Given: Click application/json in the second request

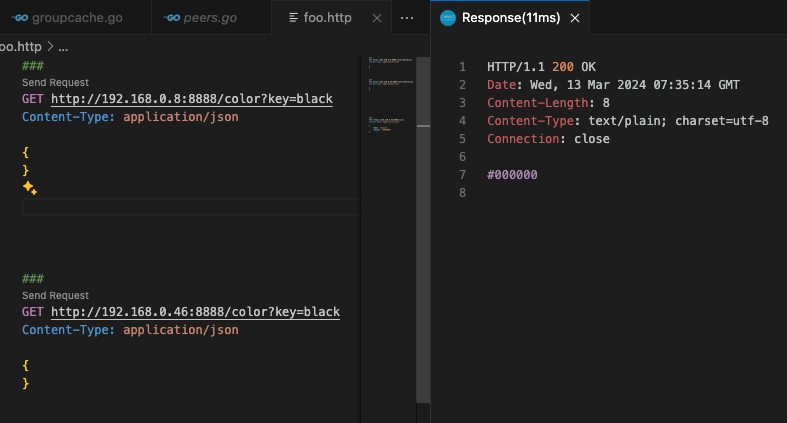Looking at the screenshot, I should [181, 329].
